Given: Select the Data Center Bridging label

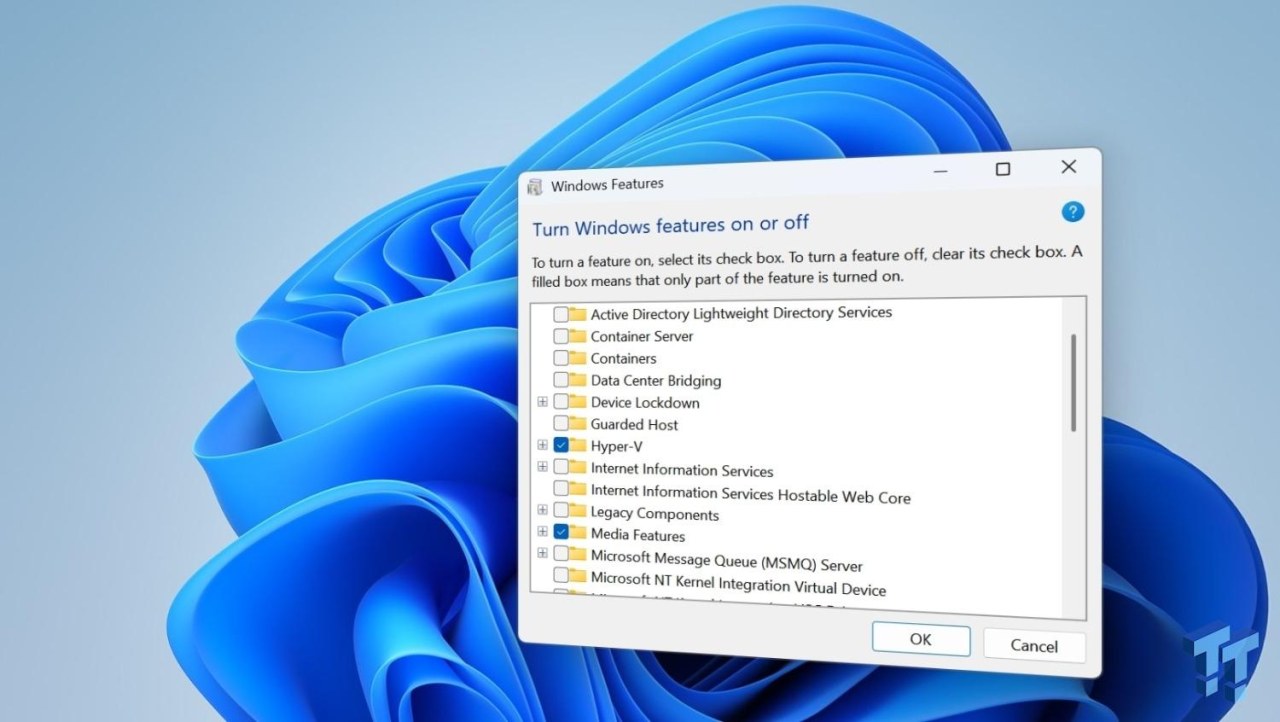Looking at the screenshot, I should [x=656, y=380].
